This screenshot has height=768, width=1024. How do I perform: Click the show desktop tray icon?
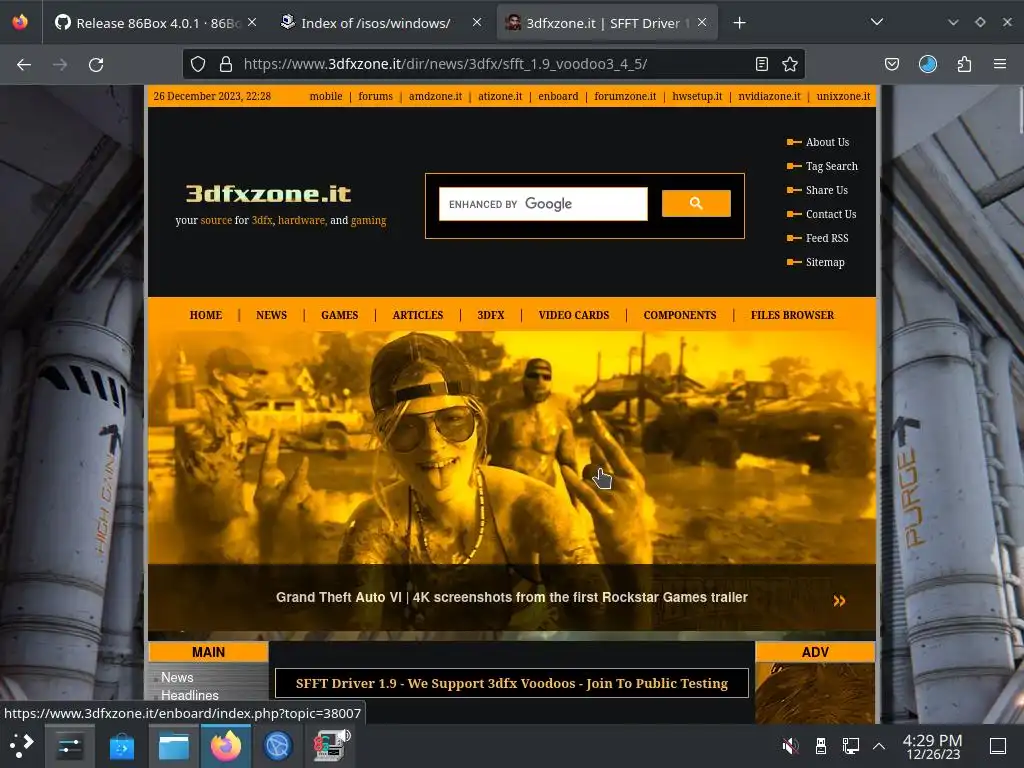coord(998,745)
